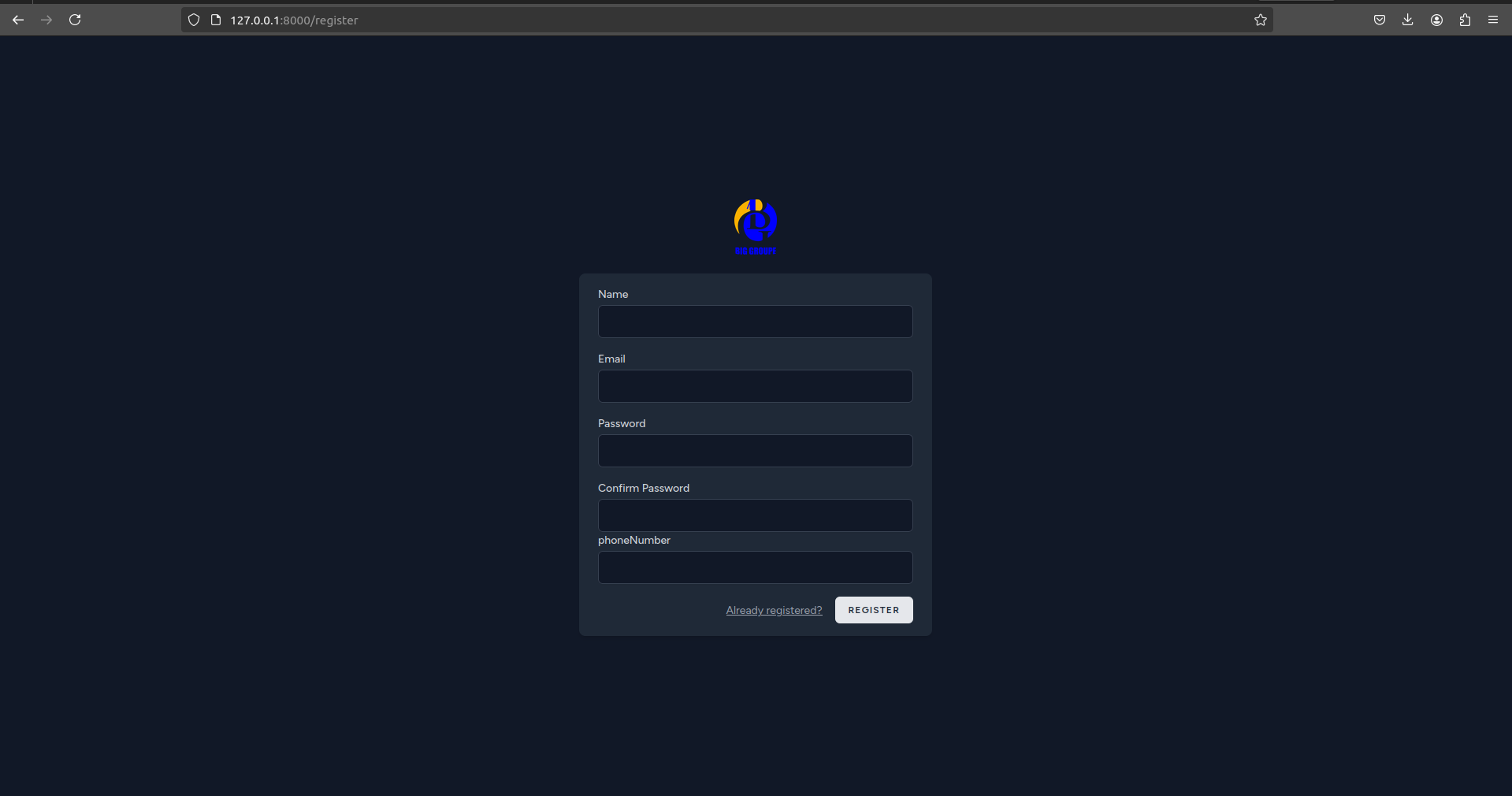
Task: Open the Save to Pocket icon
Action: pos(1379,20)
